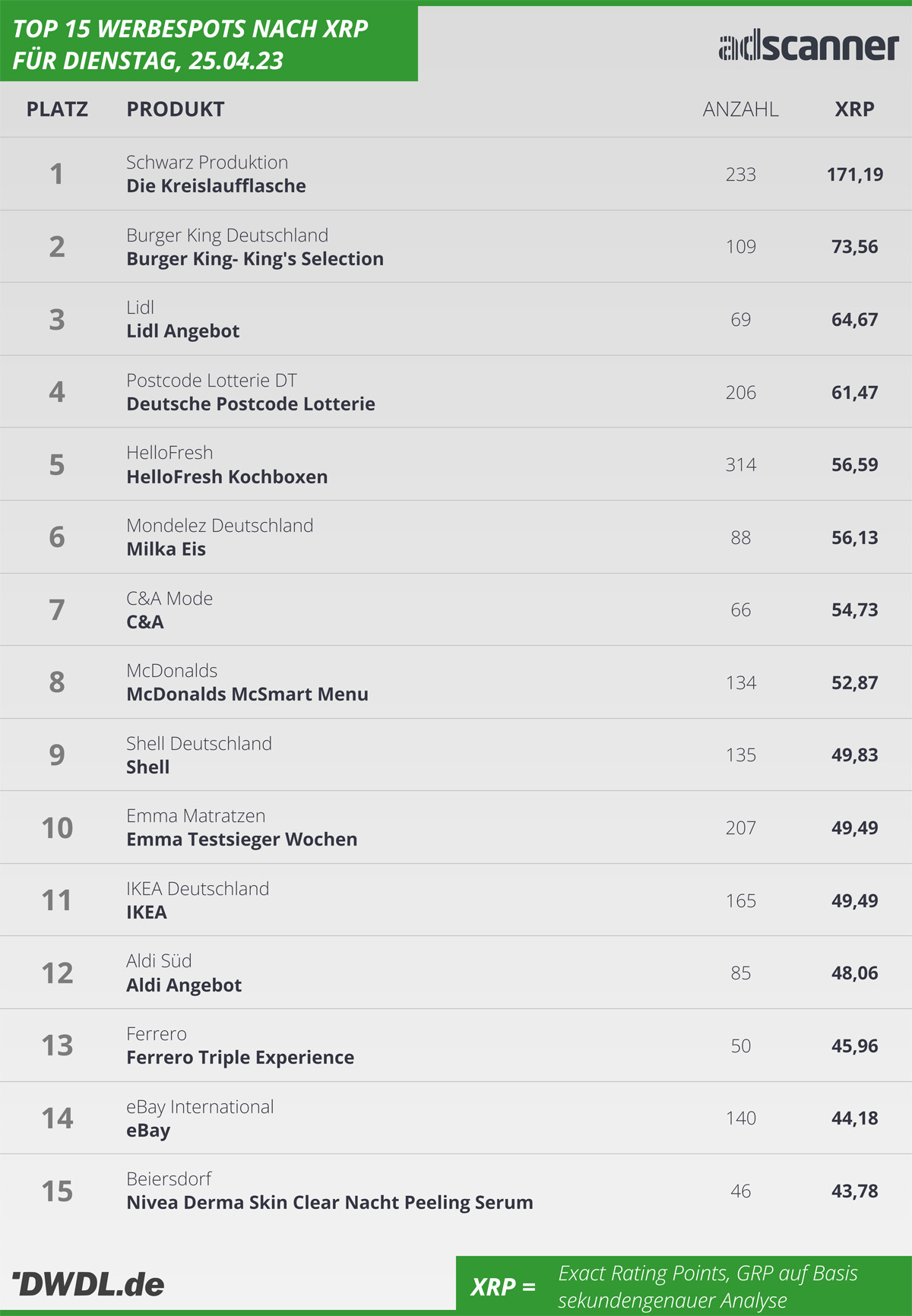The width and height of the screenshot is (912, 1316).
Task: Click the XRP column header
Action: [855, 109]
